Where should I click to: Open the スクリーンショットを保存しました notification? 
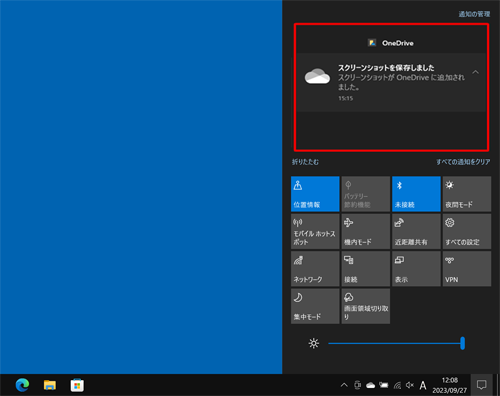click(x=391, y=83)
